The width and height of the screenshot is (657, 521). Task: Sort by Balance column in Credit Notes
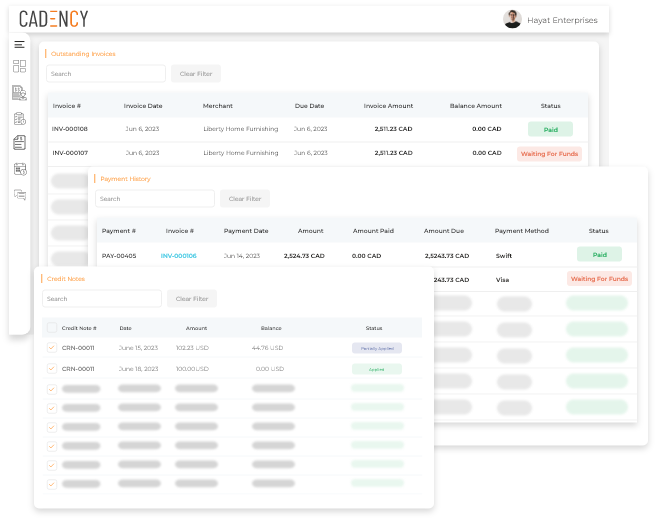click(x=271, y=328)
